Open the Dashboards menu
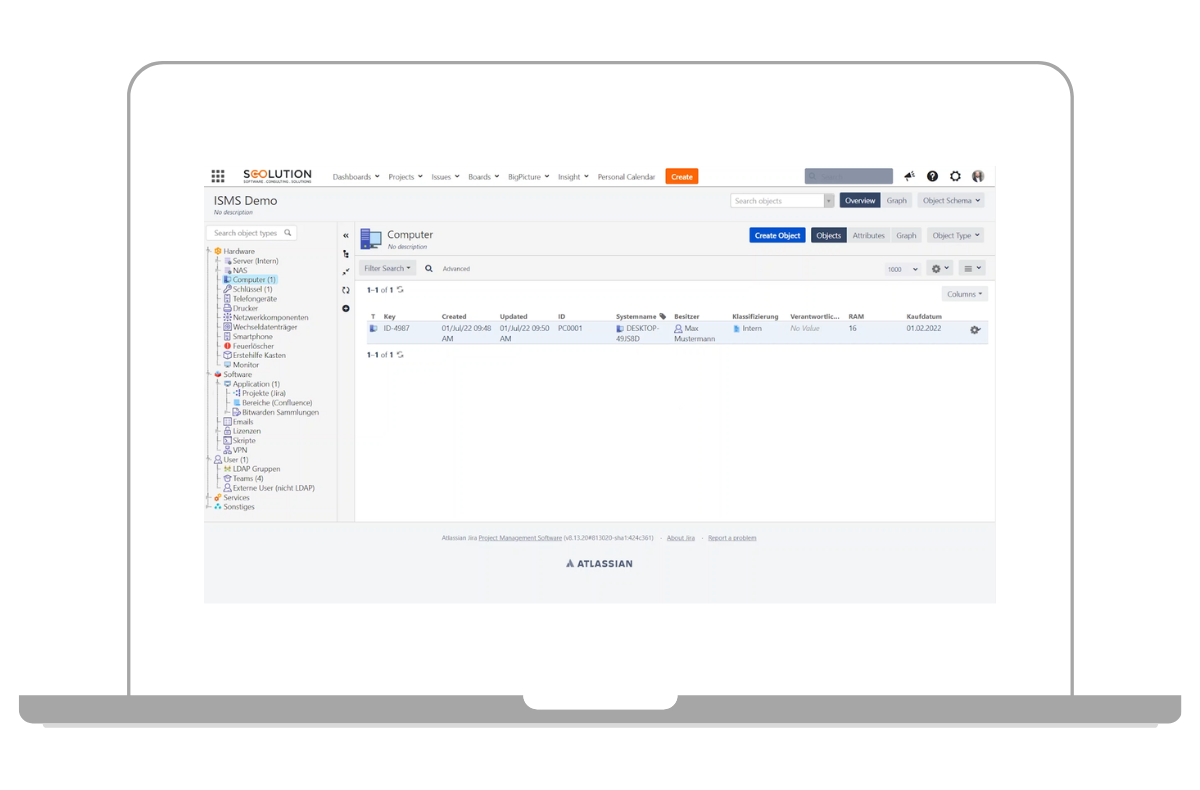The height and width of the screenshot is (790, 1200). pyautogui.click(x=356, y=177)
